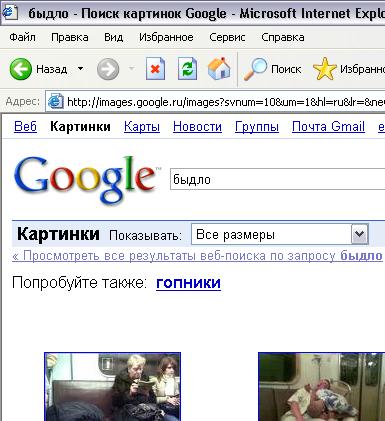Screen dimensions: 385x421
Task: Open the Сервис menu
Action: pyautogui.click(x=227, y=37)
